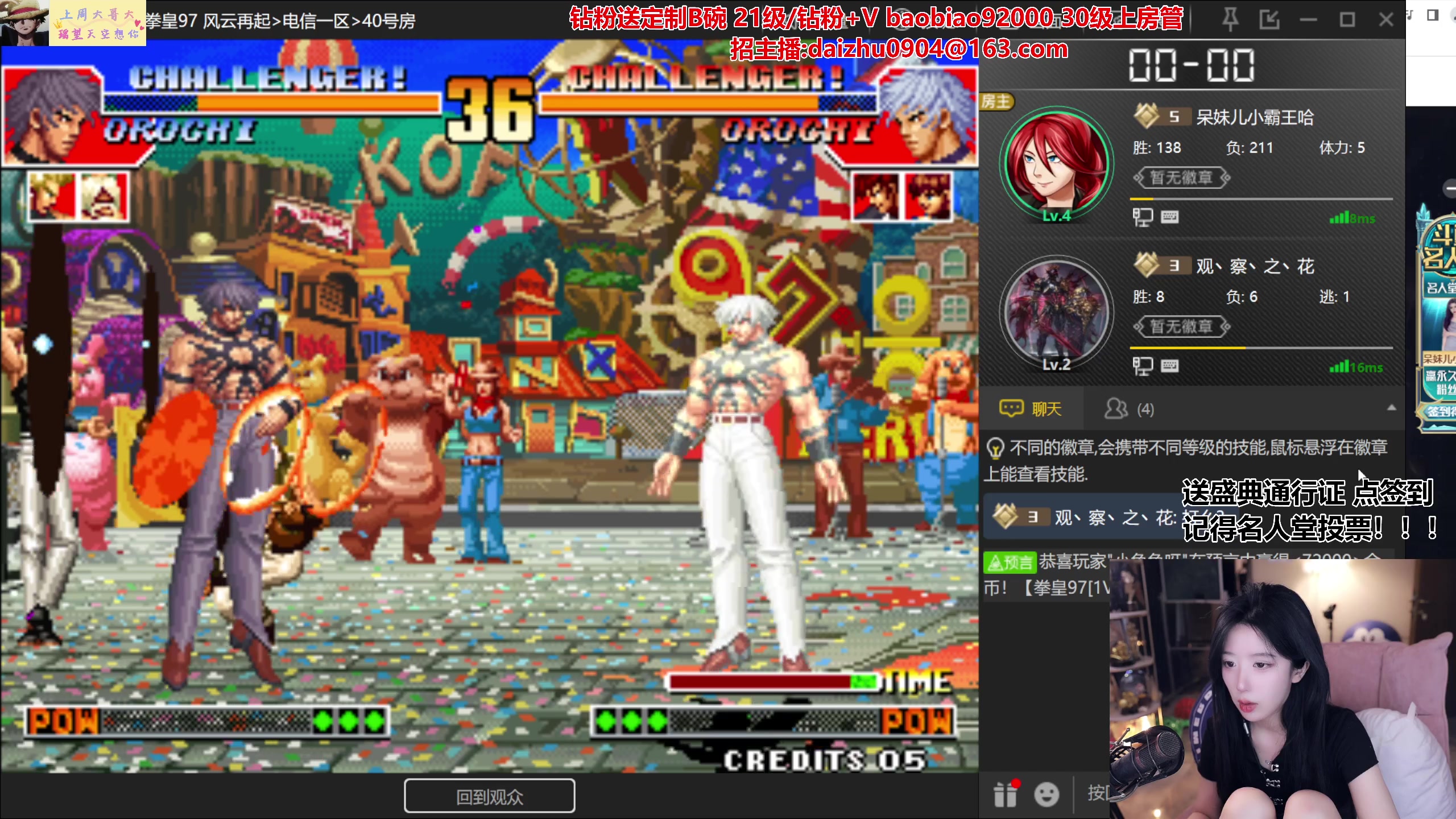Click the 胜: 138 win count
Viewport: 1456px width, 819px height.
click(1157, 148)
